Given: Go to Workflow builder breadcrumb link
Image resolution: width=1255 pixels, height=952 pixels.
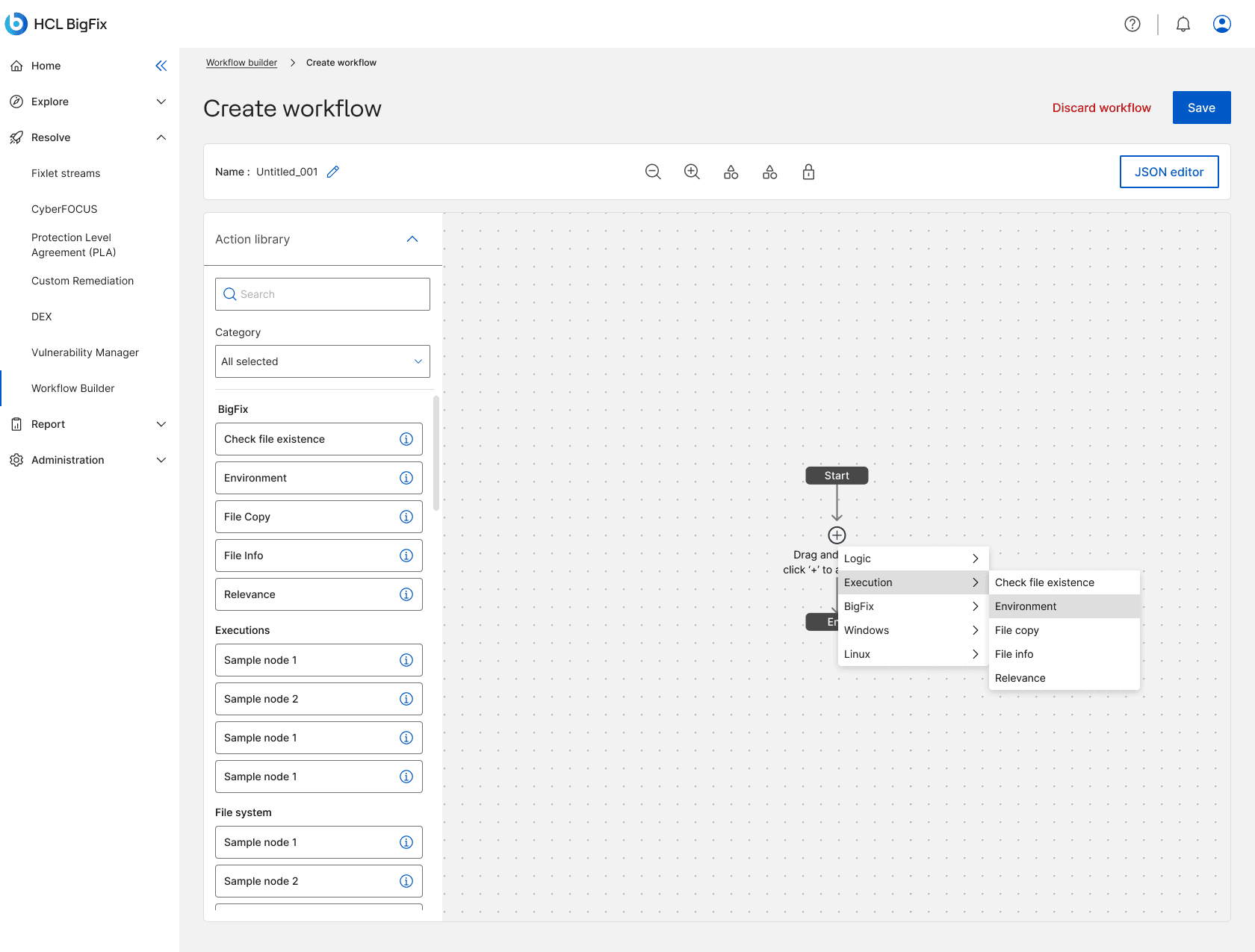Looking at the screenshot, I should pyautogui.click(x=241, y=63).
